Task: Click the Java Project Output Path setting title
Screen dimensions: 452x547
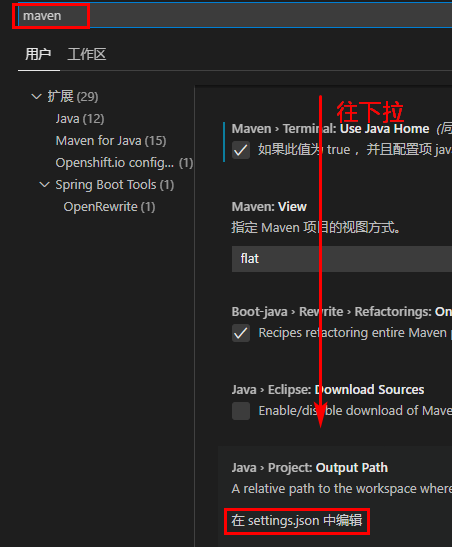Action: [x=310, y=467]
